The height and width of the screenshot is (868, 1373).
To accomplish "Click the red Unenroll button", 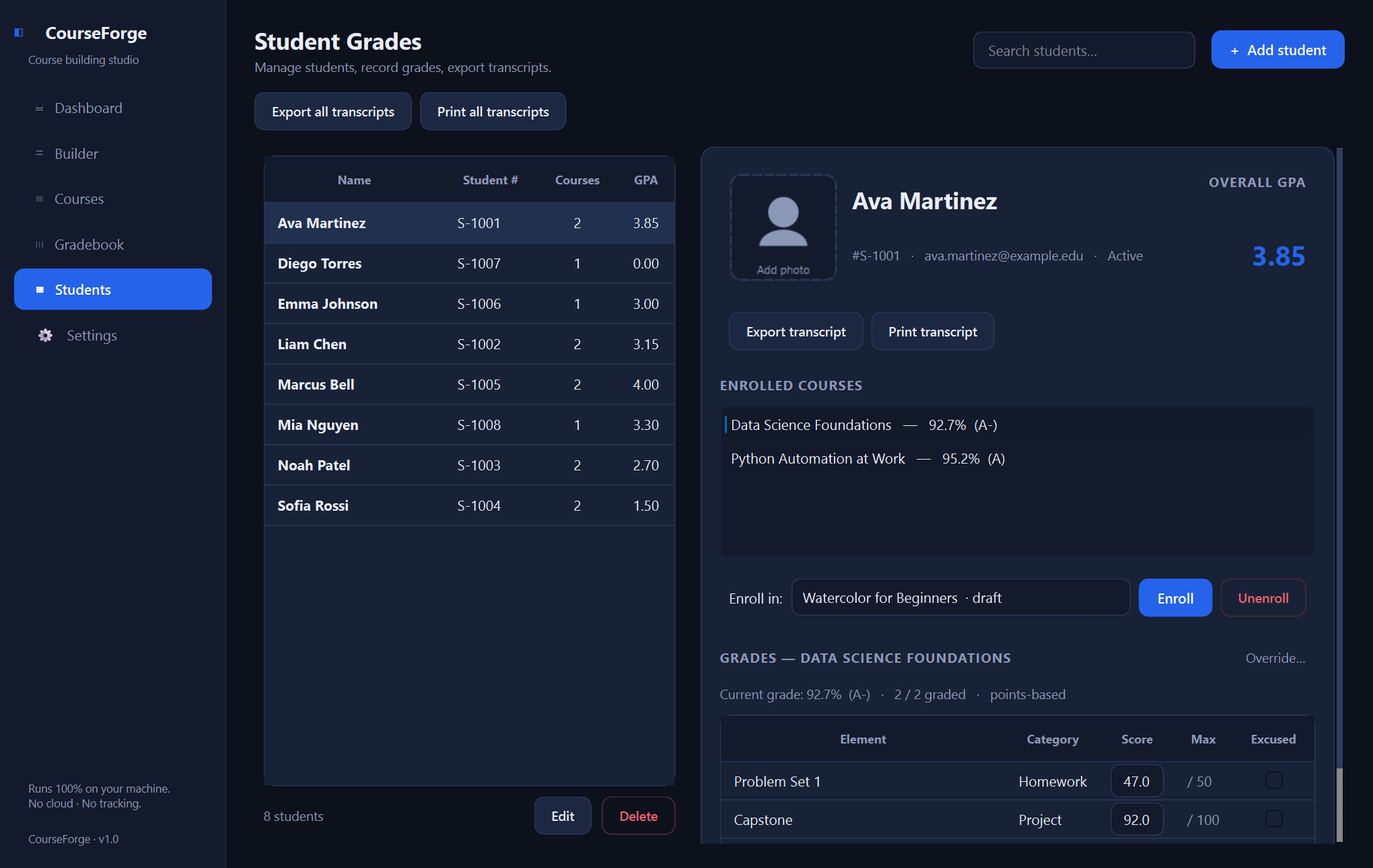I will tap(1263, 598).
